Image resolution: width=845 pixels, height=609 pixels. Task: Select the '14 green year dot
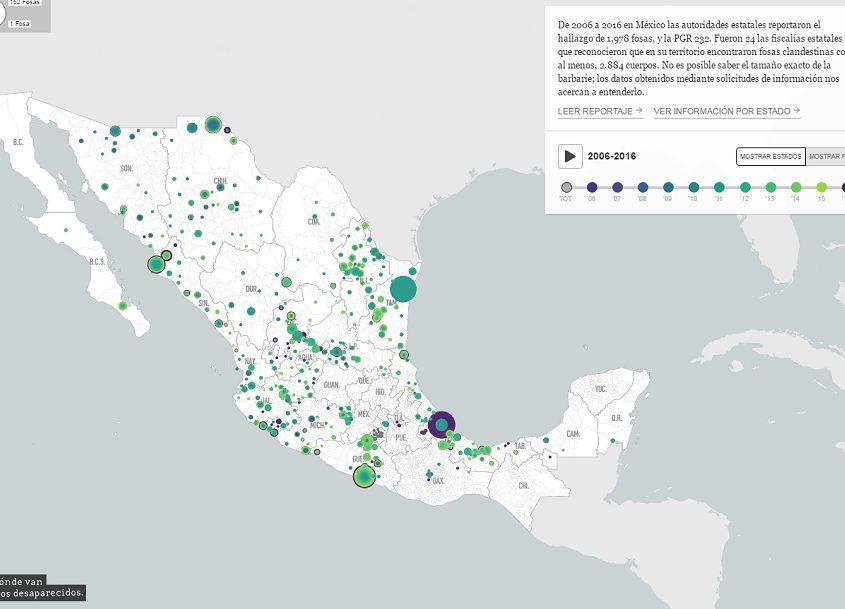tap(796, 187)
